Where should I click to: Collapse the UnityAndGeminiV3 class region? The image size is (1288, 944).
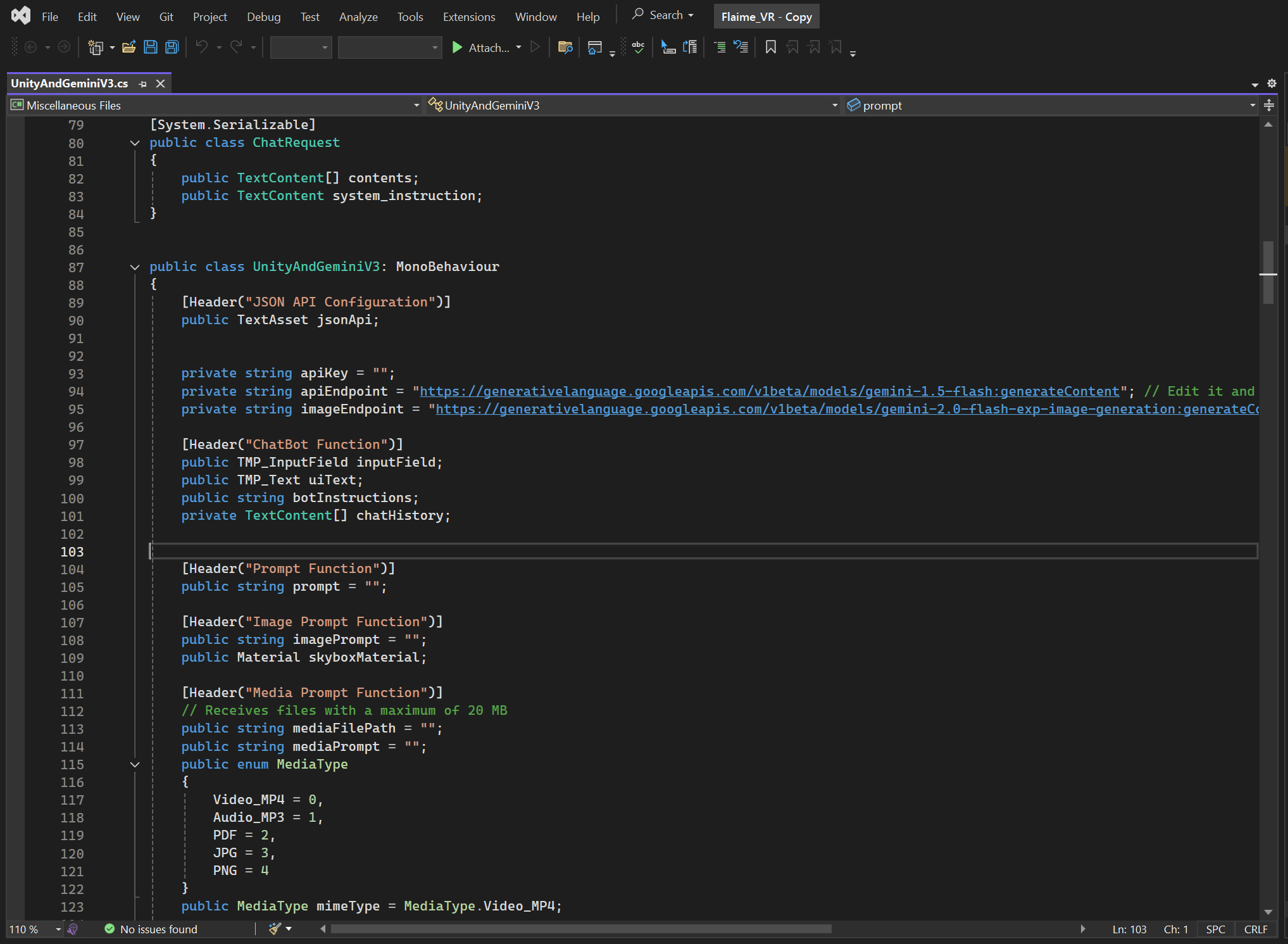[135, 267]
